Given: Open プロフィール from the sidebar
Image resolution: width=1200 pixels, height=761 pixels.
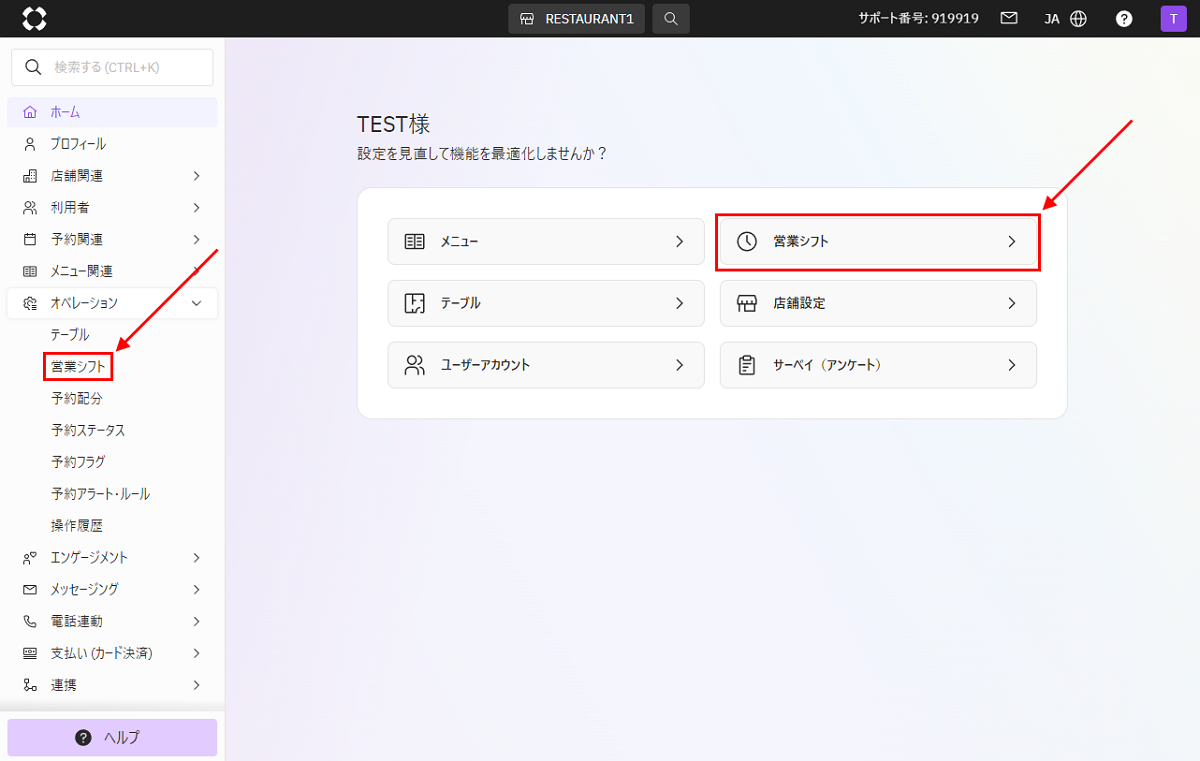Looking at the screenshot, I should click(78, 144).
